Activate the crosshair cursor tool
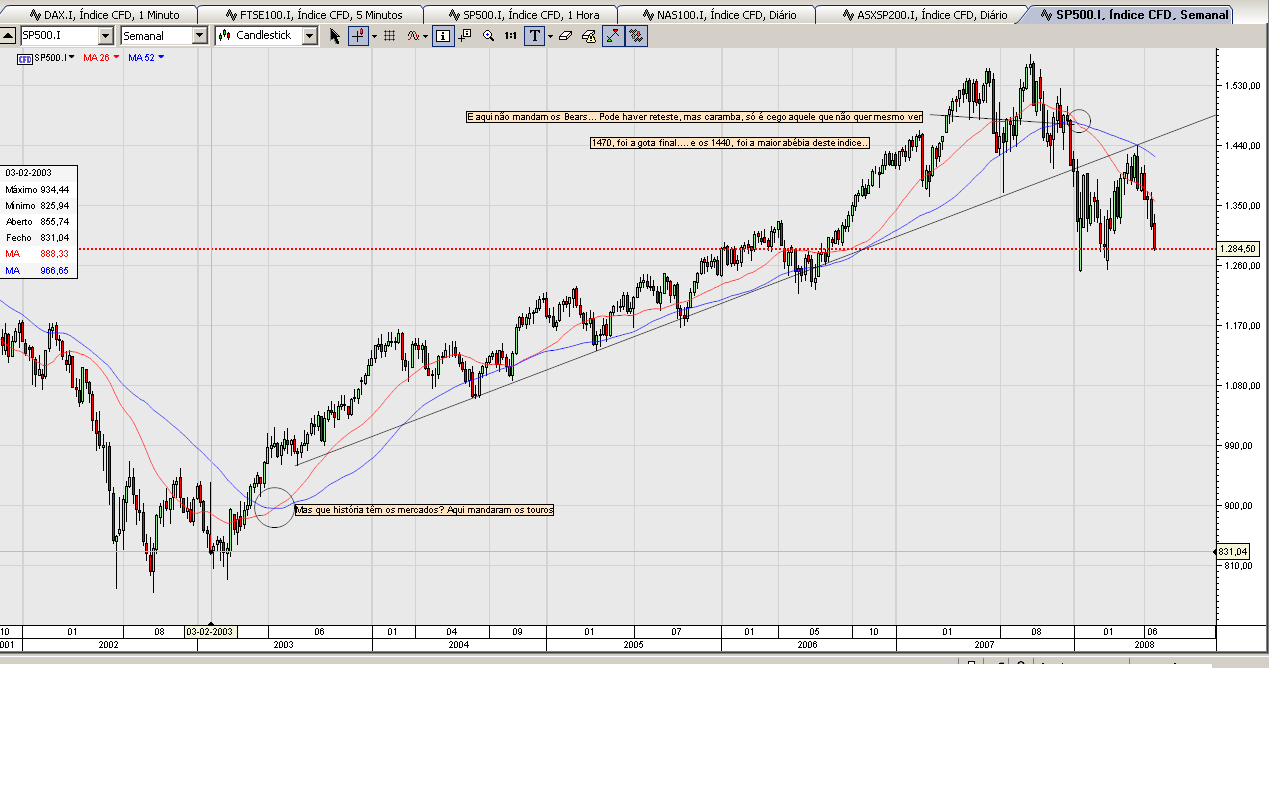Screen dimensions: 1280x800 click(x=358, y=35)
